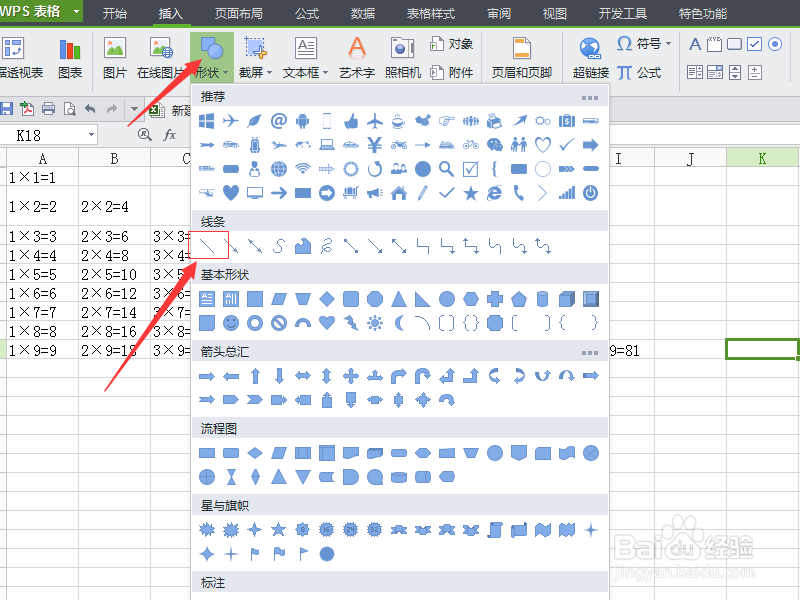Screen dimensions: 800x600
Task: Click cell containing 2×5=10
Action: (x=114, y=274)
